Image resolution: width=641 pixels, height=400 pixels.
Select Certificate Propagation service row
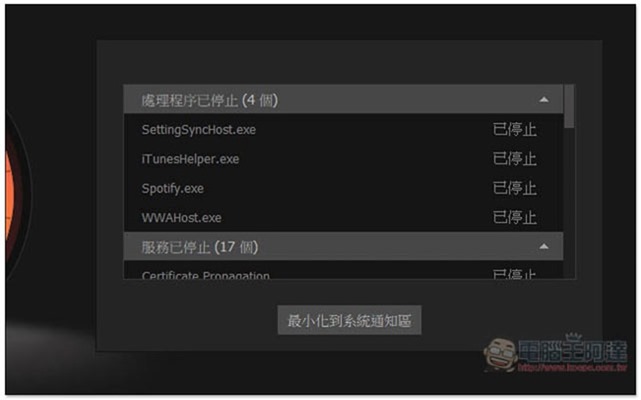343,272
